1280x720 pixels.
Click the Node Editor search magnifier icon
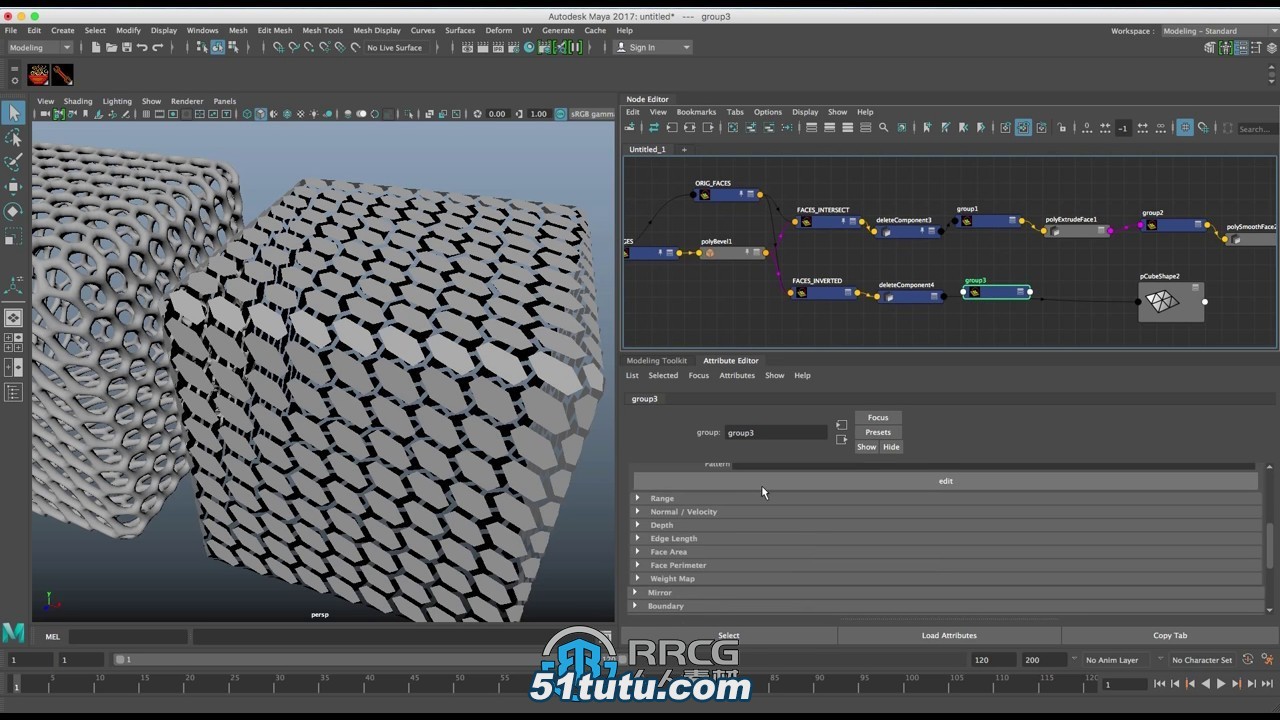click(883, 128)
